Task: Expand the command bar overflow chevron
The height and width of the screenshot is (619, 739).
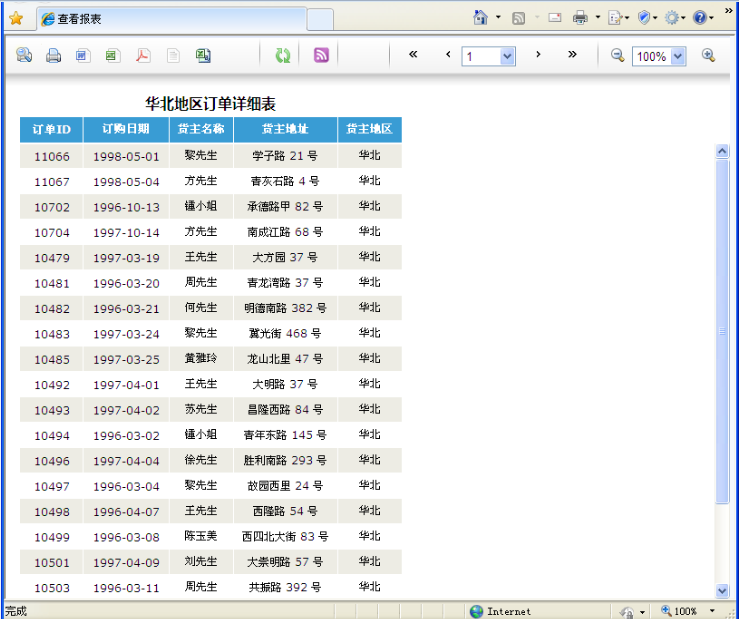Action: click(729, 10)
